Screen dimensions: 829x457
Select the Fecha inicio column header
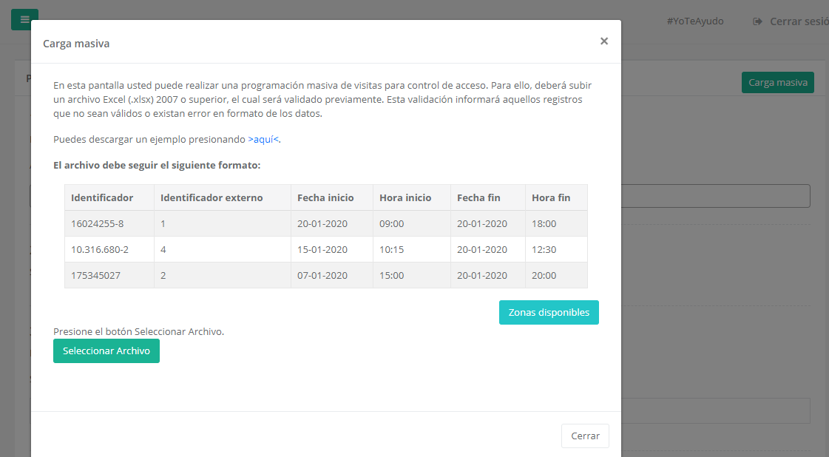325,198
